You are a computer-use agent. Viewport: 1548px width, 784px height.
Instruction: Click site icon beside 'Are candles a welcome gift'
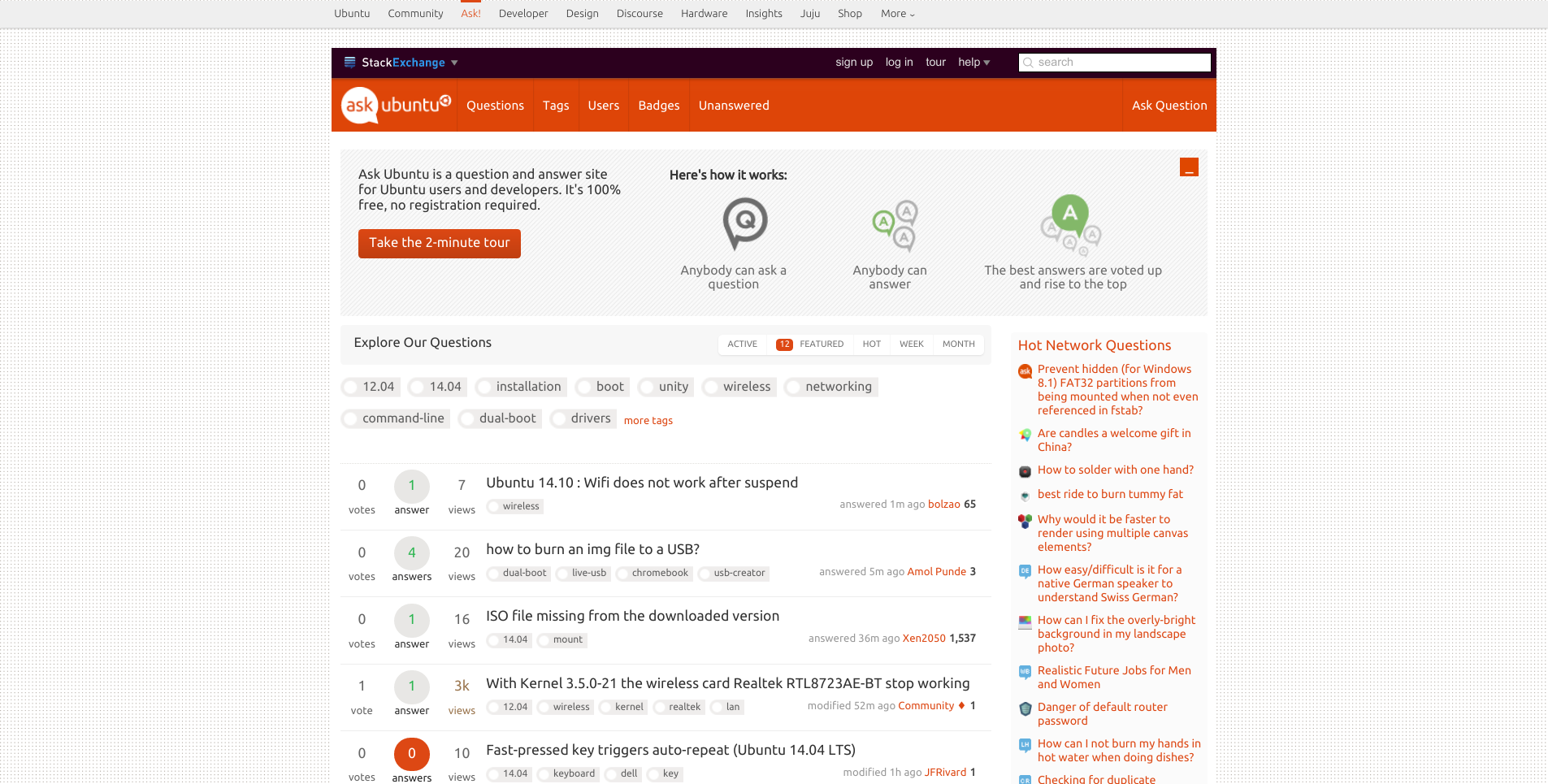click(1025, 435)
